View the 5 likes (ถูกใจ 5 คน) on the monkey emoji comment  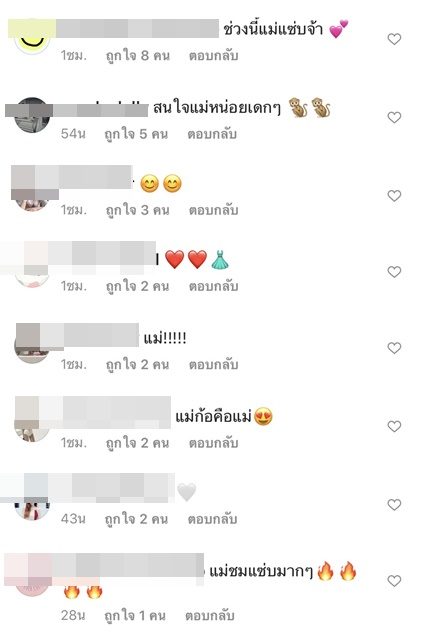[136, 134]
